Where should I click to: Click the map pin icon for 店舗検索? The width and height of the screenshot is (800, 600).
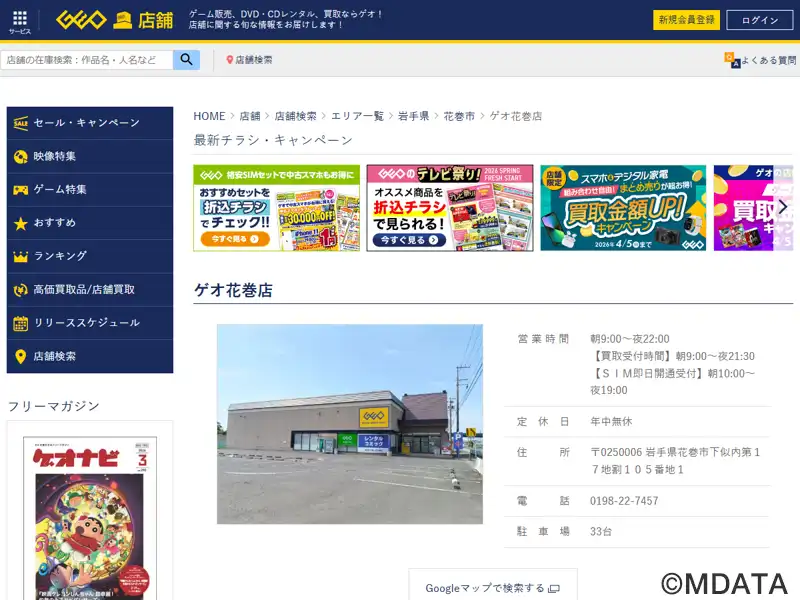230,60
